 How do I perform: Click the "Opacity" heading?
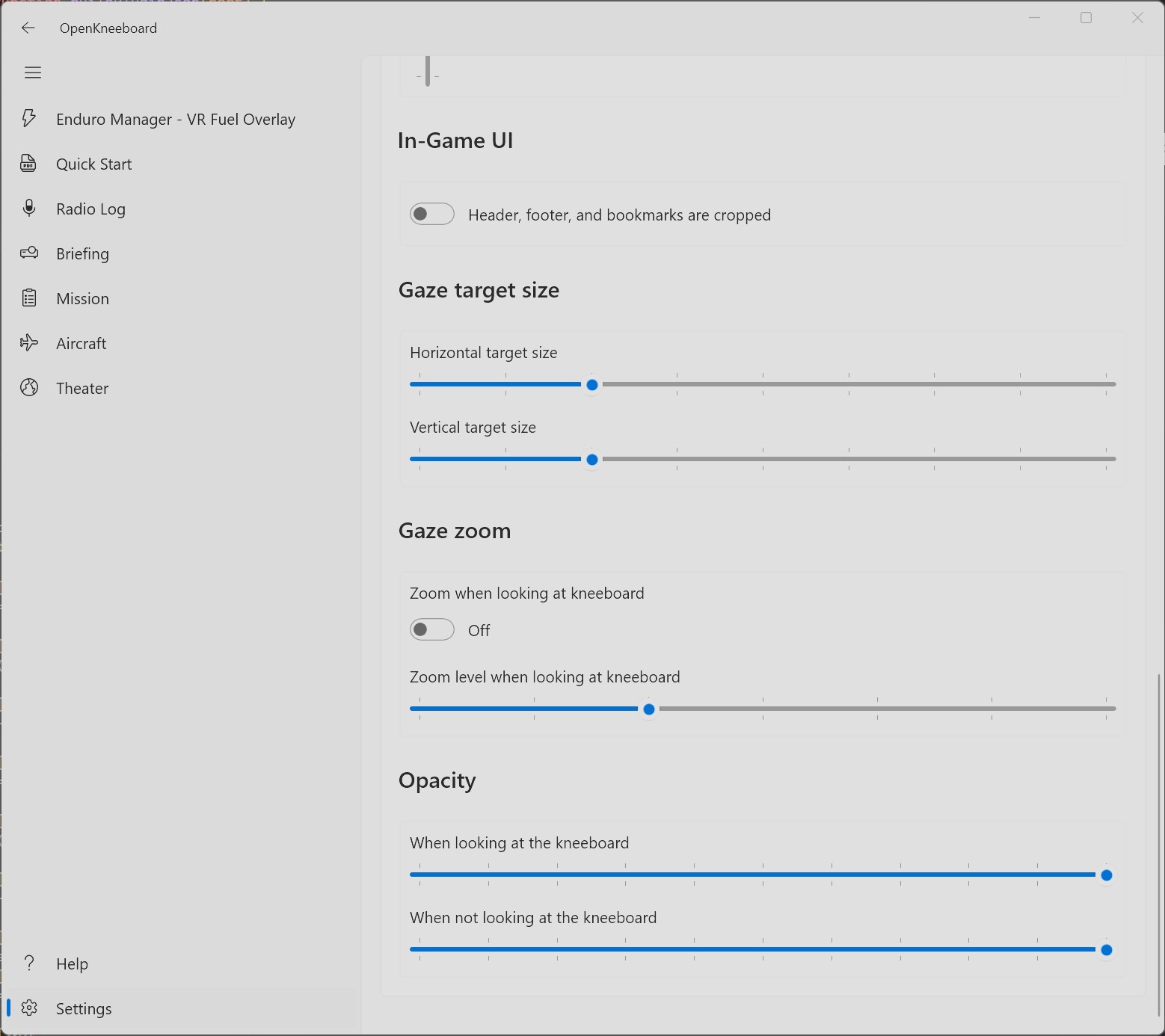[437, 780]
